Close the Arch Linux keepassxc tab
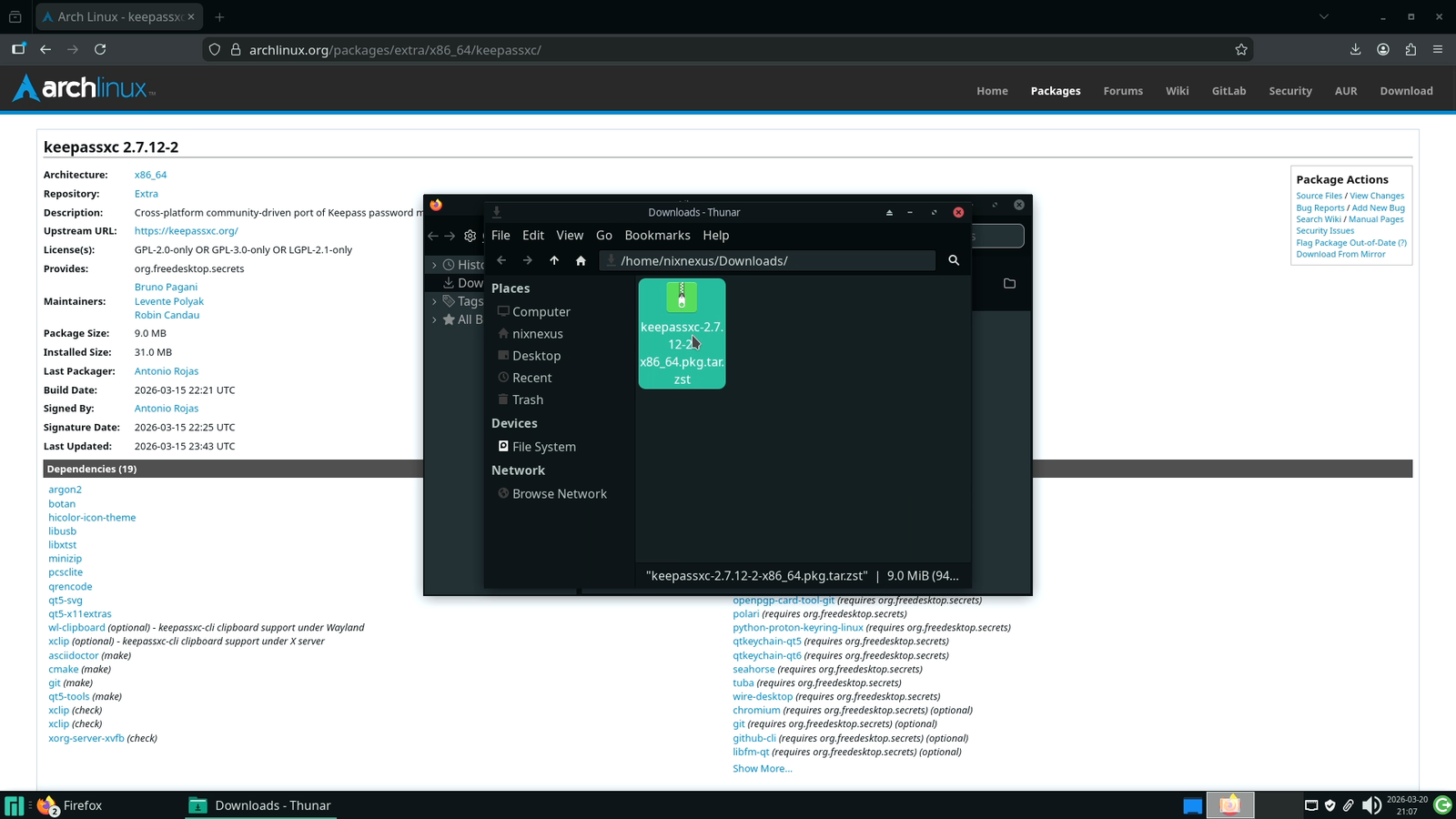1456x819 pixels. [x=191, y=16]
